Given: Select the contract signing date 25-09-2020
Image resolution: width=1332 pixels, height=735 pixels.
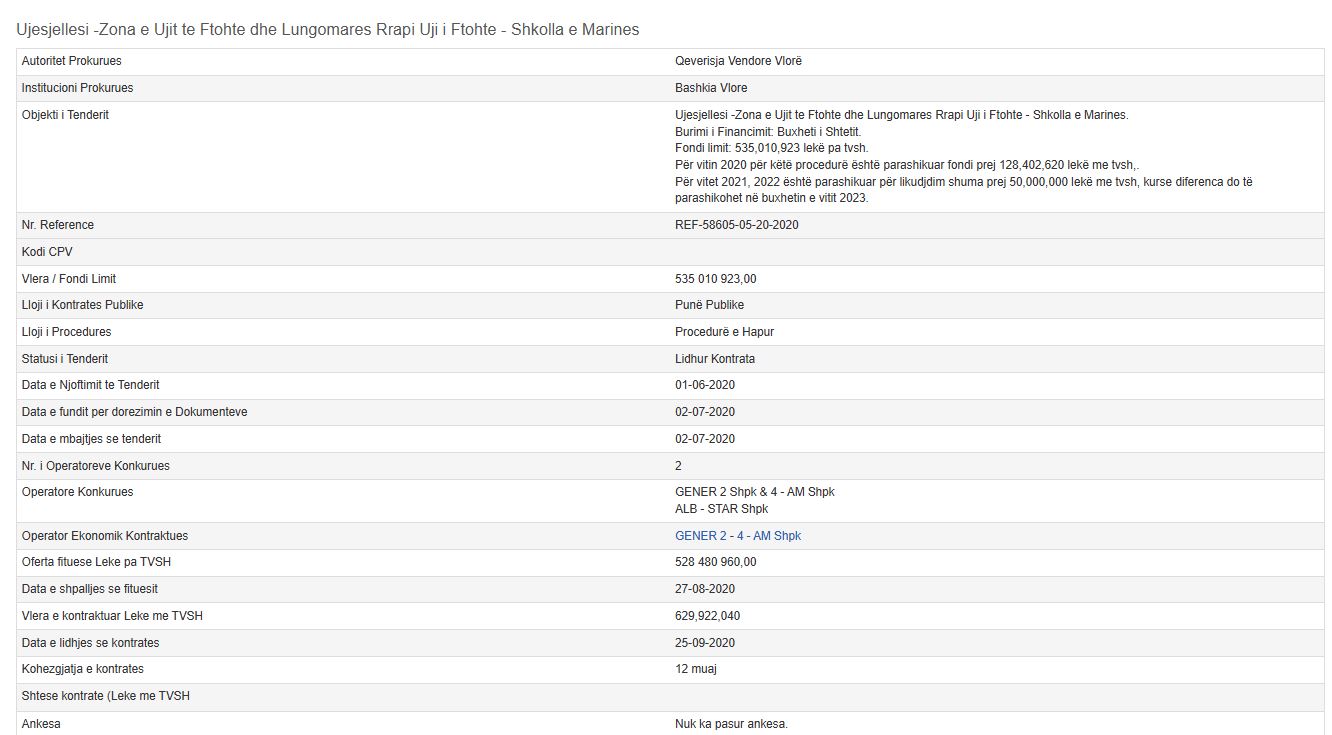Looking at the screenshot, I should coord(705,643).
